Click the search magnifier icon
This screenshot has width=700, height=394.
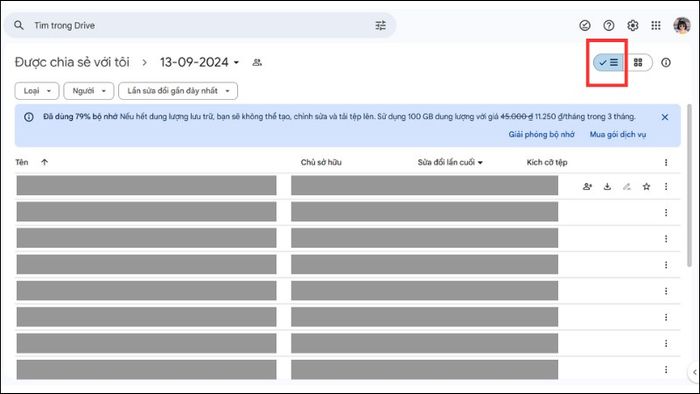[x=19, y=25]
